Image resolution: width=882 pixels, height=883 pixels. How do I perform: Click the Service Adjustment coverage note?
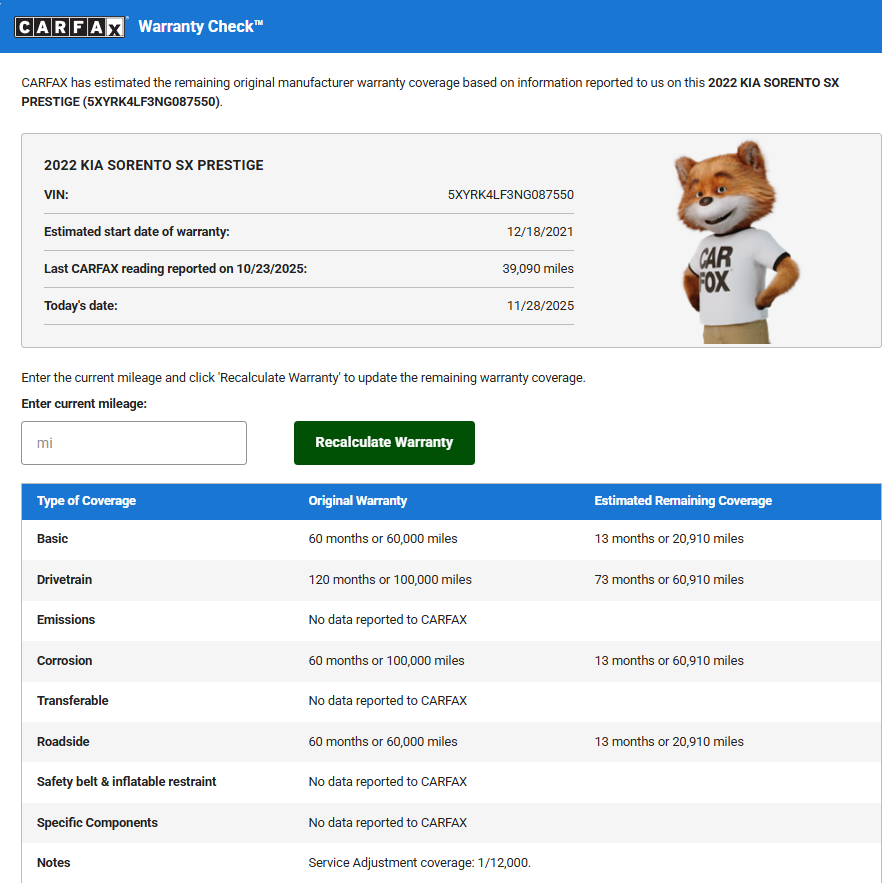420,863
